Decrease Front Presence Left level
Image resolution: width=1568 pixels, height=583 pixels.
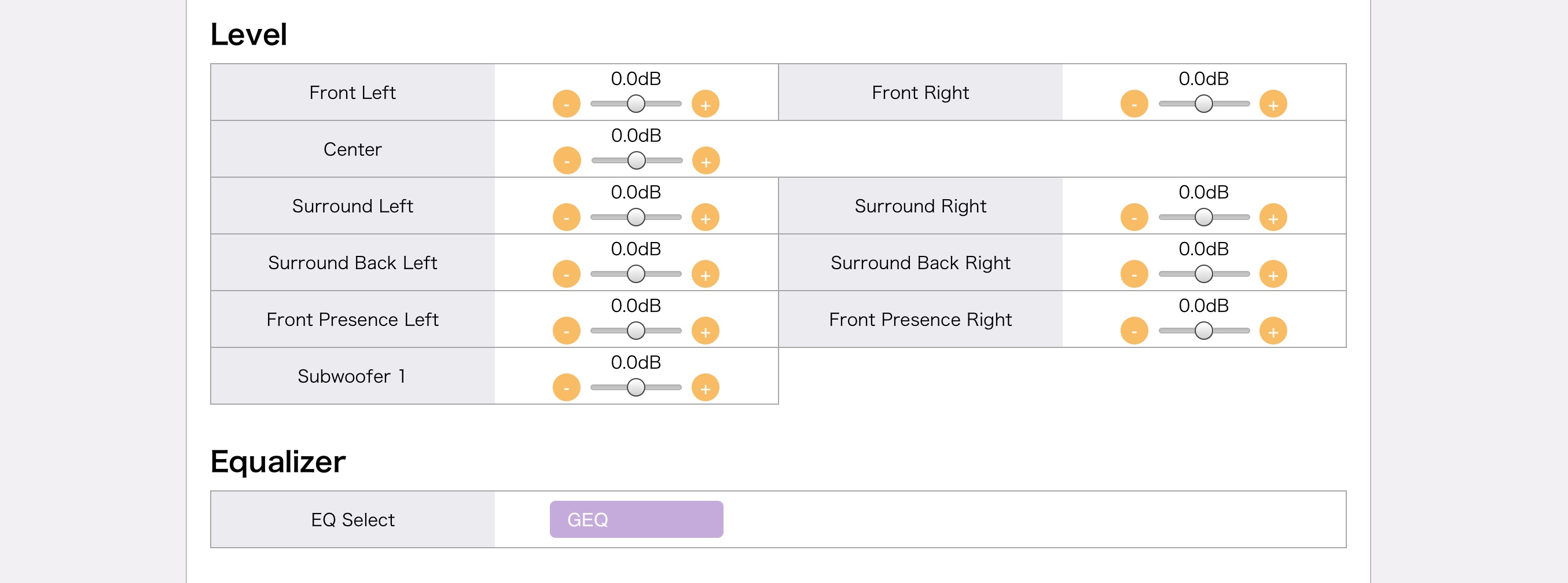pyautogui.click(x=566, y=331)
